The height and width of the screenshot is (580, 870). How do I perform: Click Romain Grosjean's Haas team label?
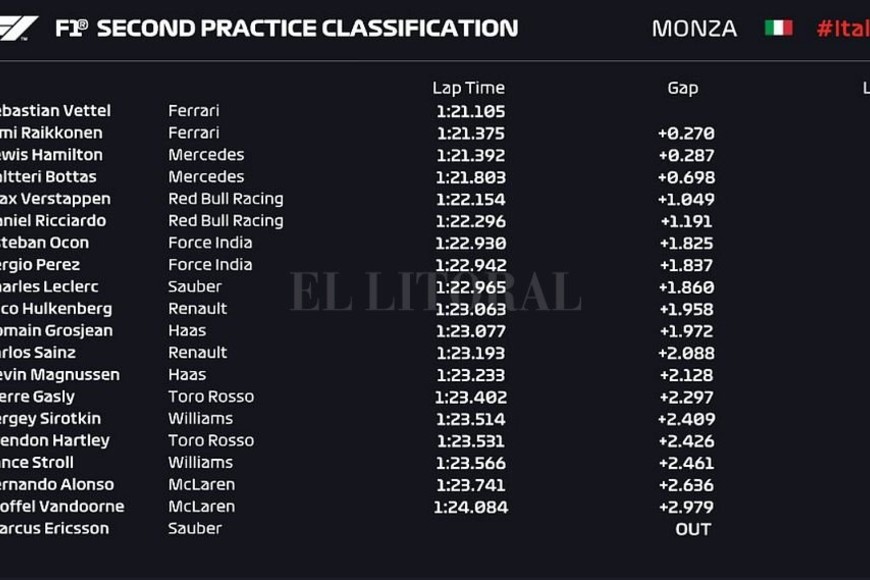point(187,331)
